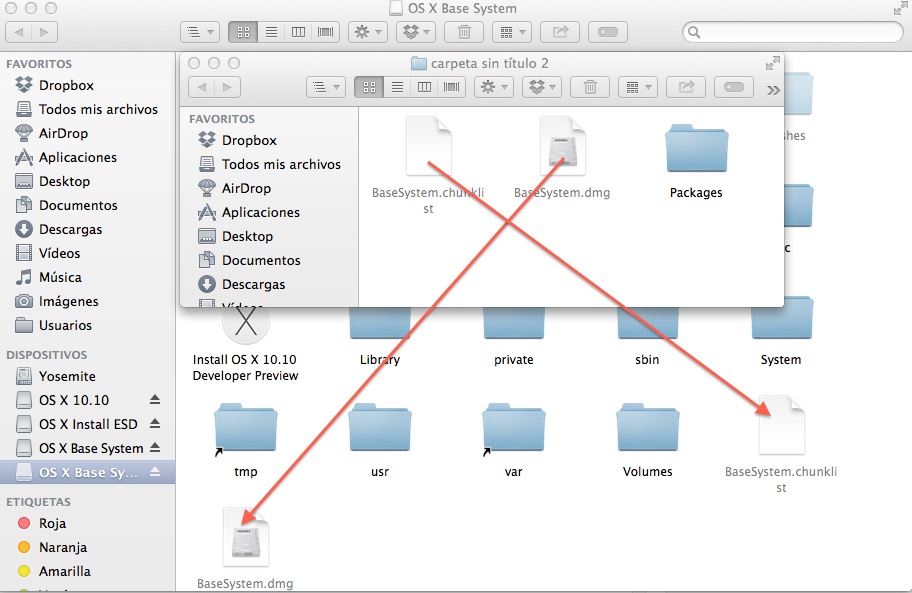The height and width of the screenshot is (593, 912).
Task: Open grid arrange dropdown in carpeta sin título 2
Action: coord(638,87)
